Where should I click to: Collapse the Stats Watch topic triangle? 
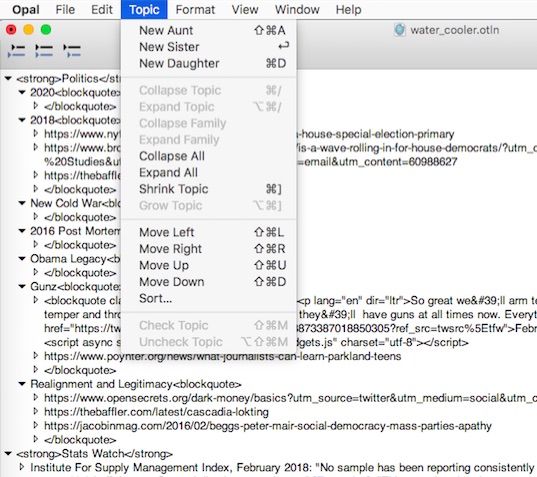(8, 454)
